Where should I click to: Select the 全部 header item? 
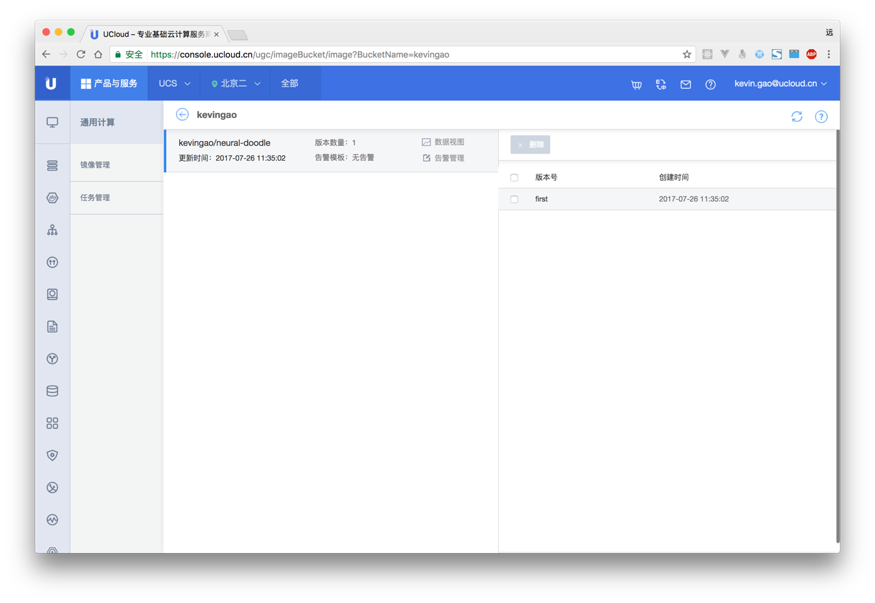(290, 84)
